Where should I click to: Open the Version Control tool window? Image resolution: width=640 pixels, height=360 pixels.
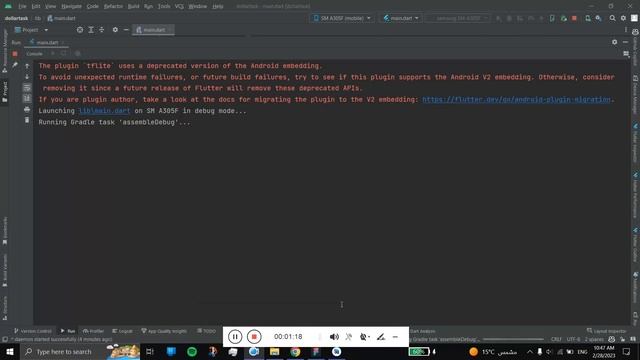coord(33,331)
